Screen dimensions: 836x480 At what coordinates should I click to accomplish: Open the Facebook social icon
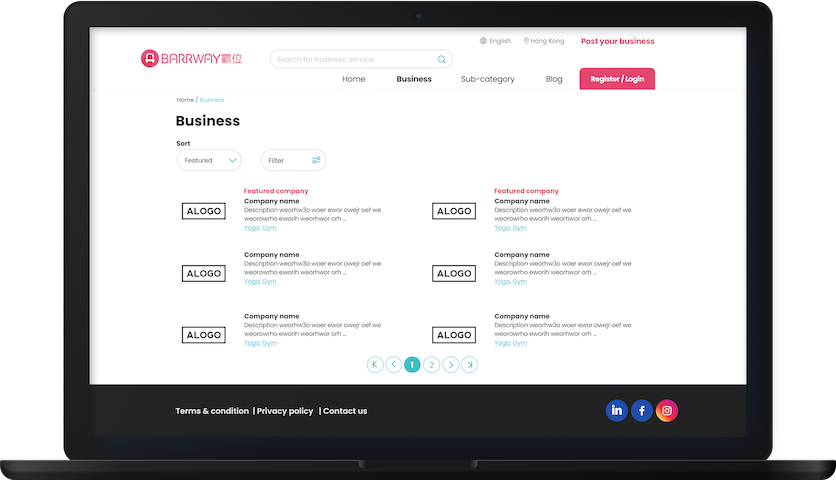(x=642, y=410)
